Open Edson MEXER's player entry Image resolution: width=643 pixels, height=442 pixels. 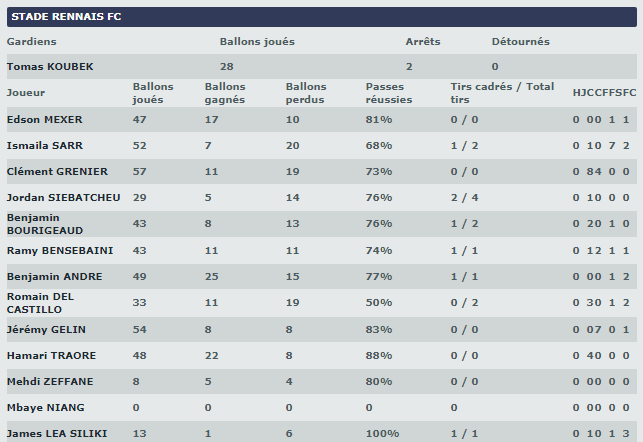(45, 120)
